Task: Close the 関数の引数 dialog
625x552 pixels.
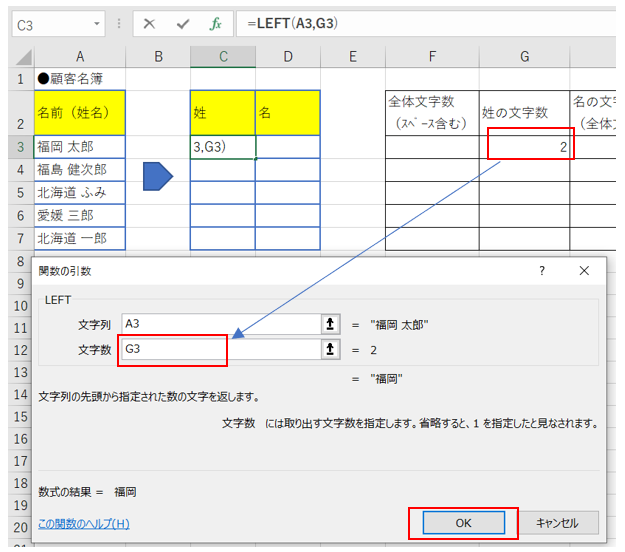Action: coord(584,271)
